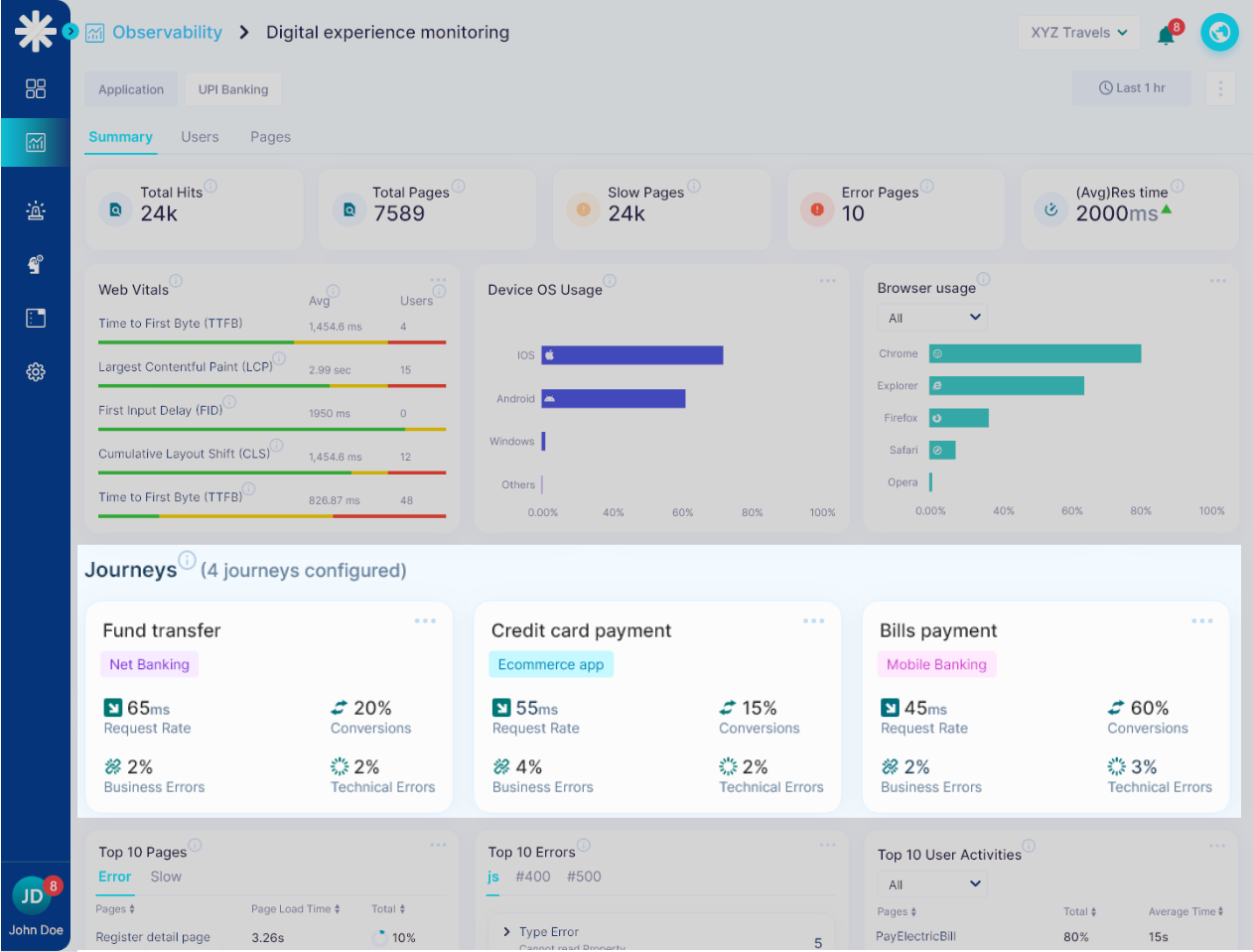Sort Top 10 Pages by Page Load Time
Viewport: 1253px width, 952px height.
click(x=295, y=909)
